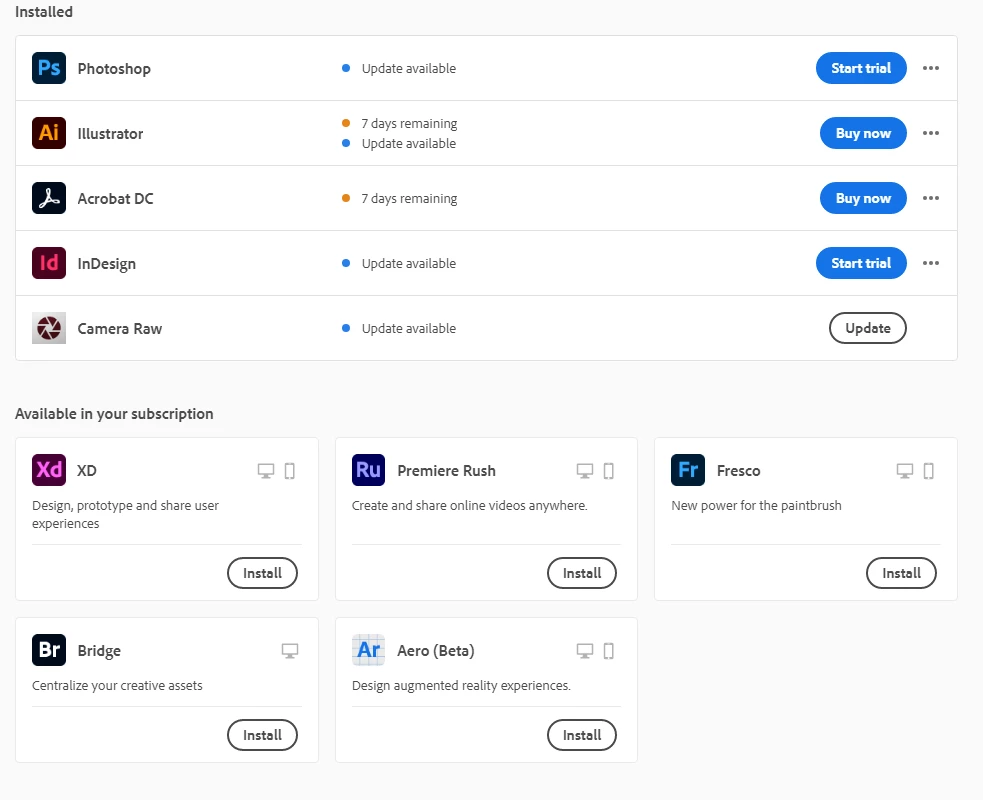Click the Installed section heading
The image size is (983, 800).
[44, 12]
